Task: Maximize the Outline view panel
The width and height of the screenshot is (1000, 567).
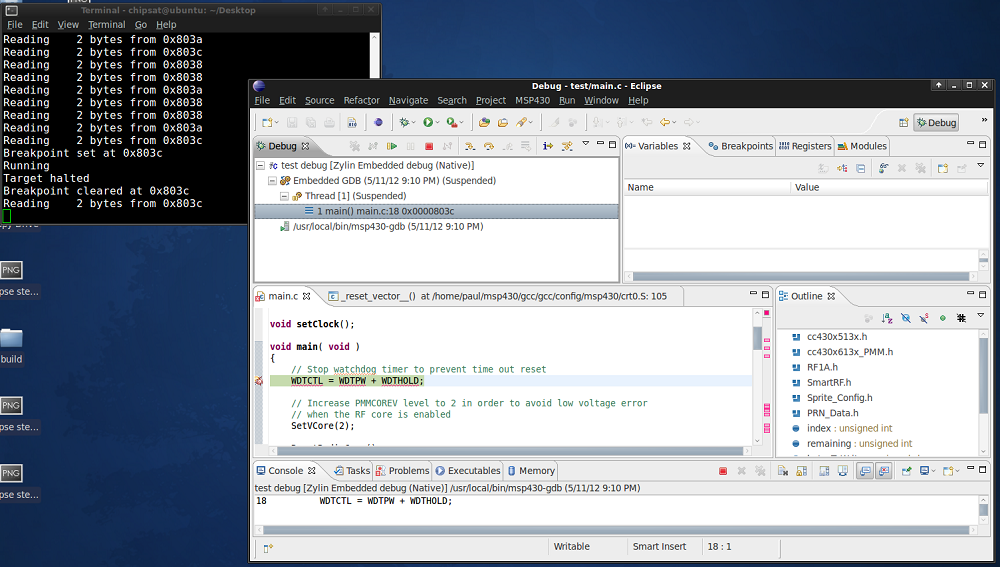Action: point(983,294)
